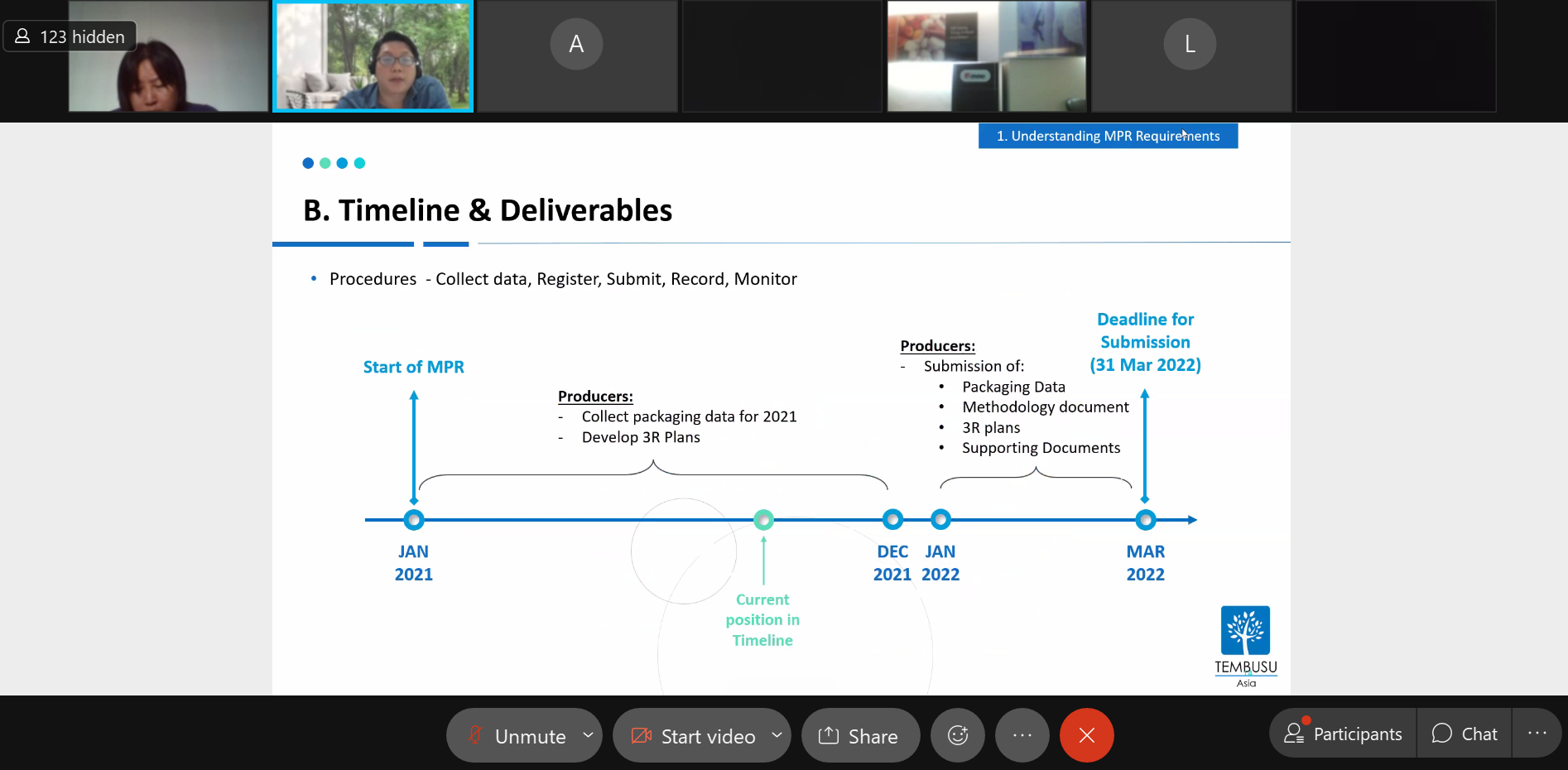Click the Understanding MPR Requirements tab

point(1108,136)
